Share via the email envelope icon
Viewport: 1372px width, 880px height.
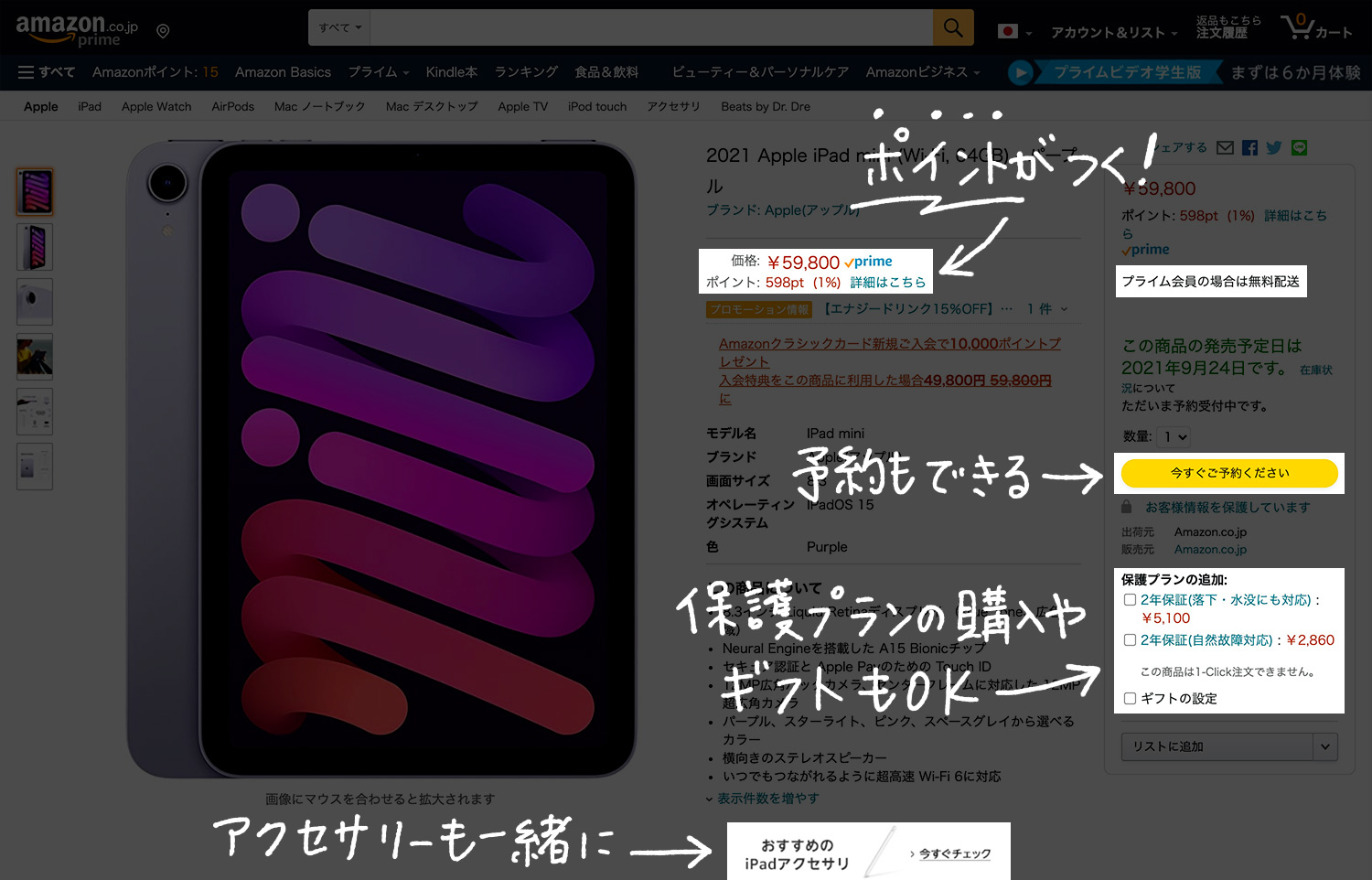pos(1226,147)
